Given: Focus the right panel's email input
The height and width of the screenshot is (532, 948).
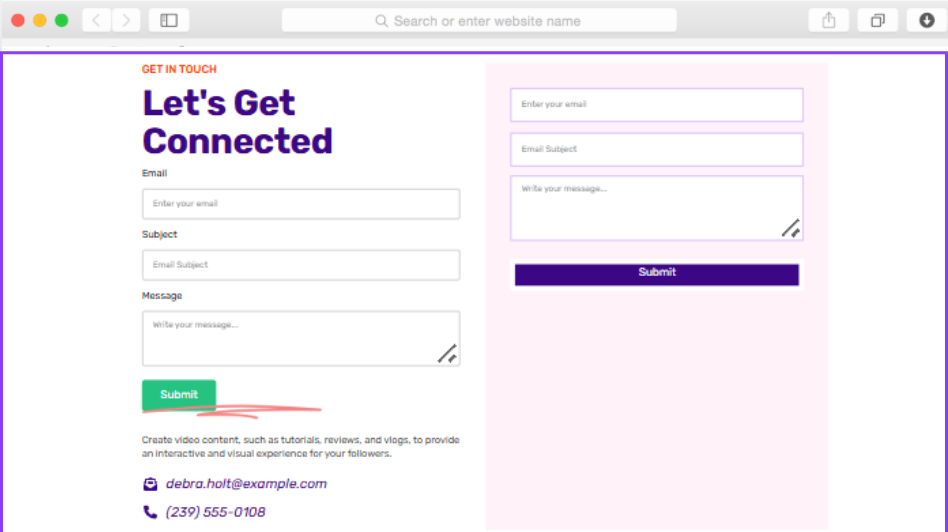Looking at the screenshot, I should tap(656, 104).
